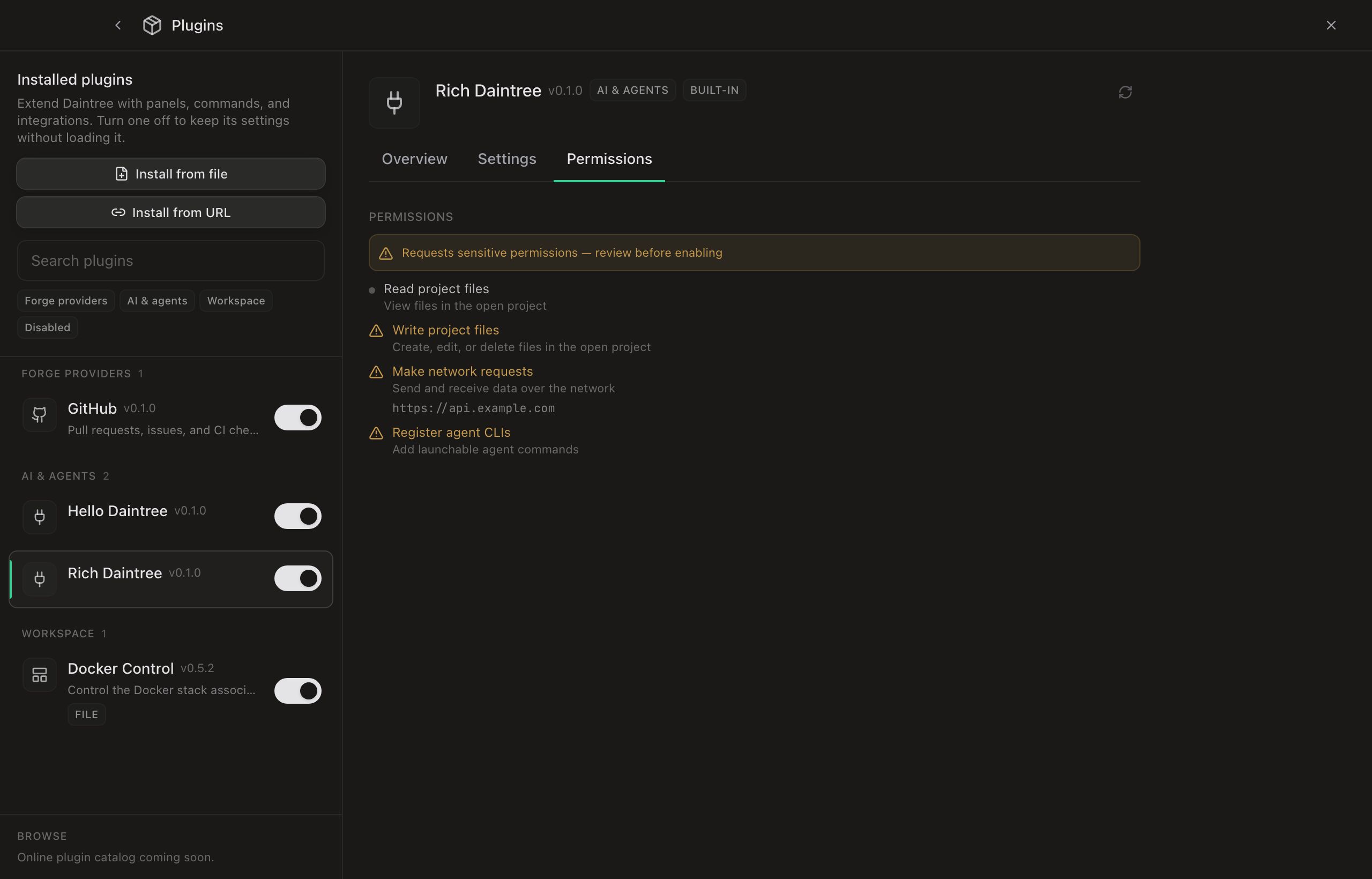Click Write project files permission label
The height and width of the screenshot is (879, 1372).
(445, 330)
